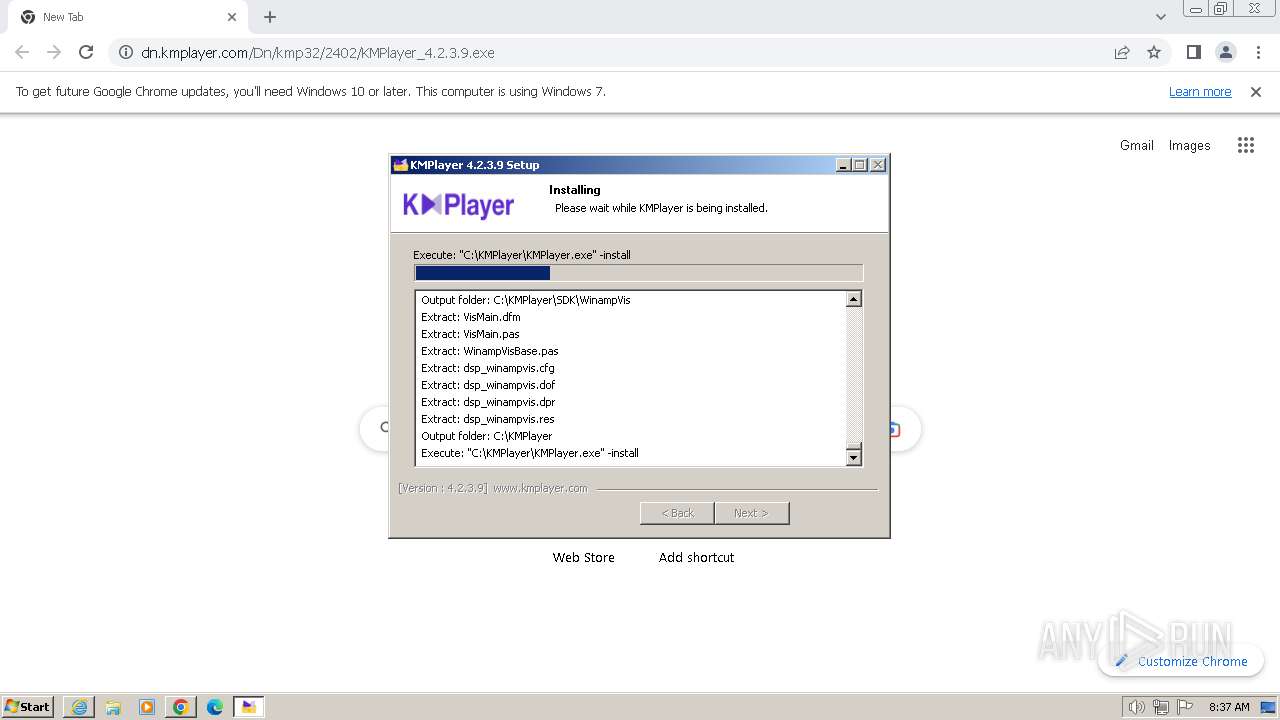
Task: Click the Next button in setup
Action: (751, 513)
